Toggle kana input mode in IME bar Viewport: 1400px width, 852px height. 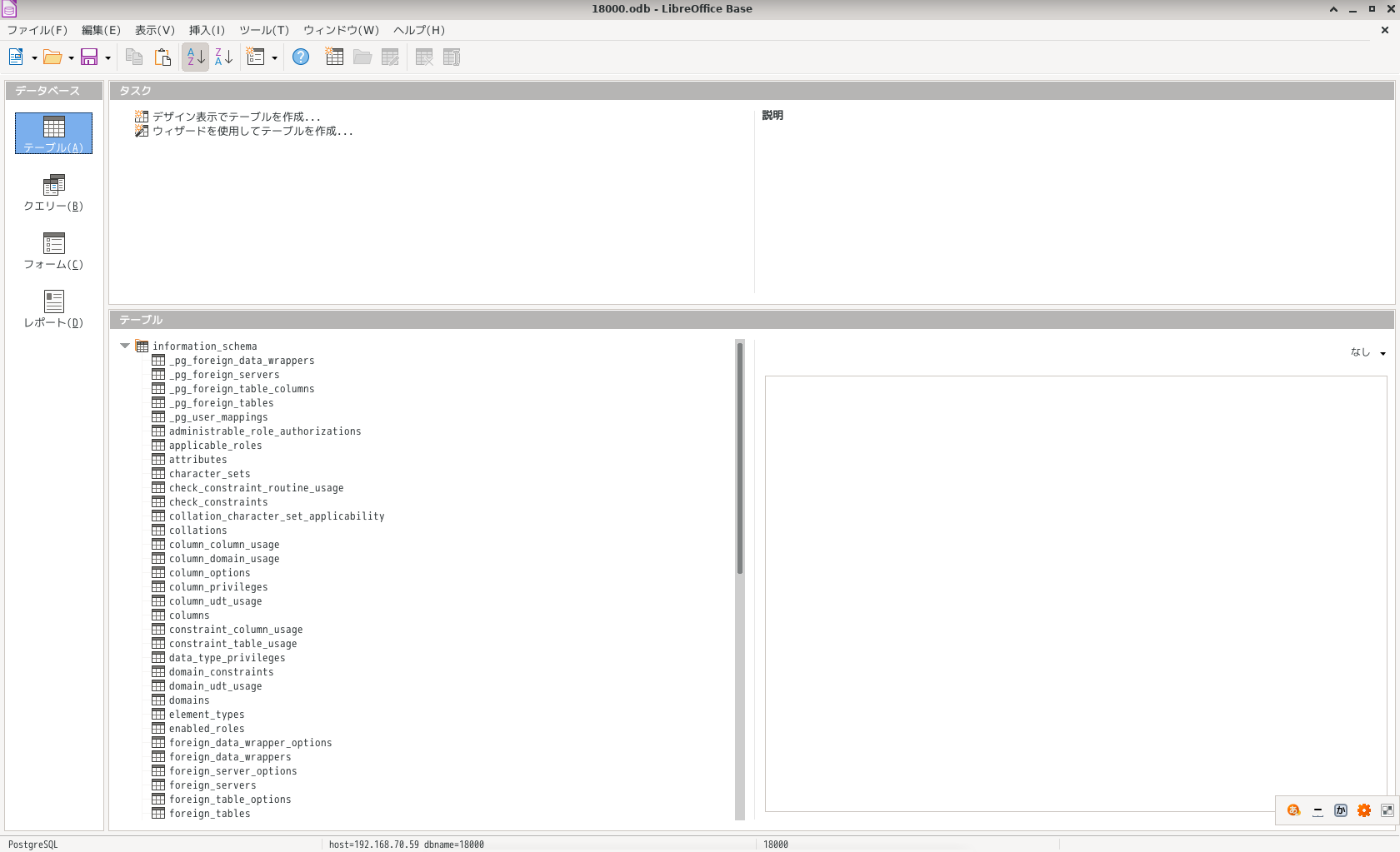pyautogui.click(x=1341, y=810)
